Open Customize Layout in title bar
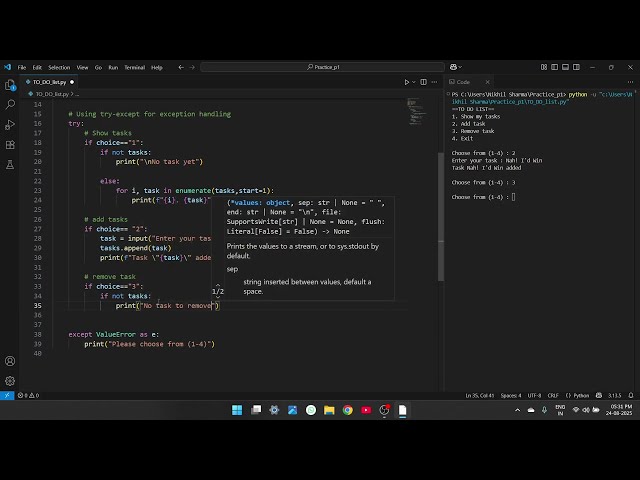 pos(544,67)
